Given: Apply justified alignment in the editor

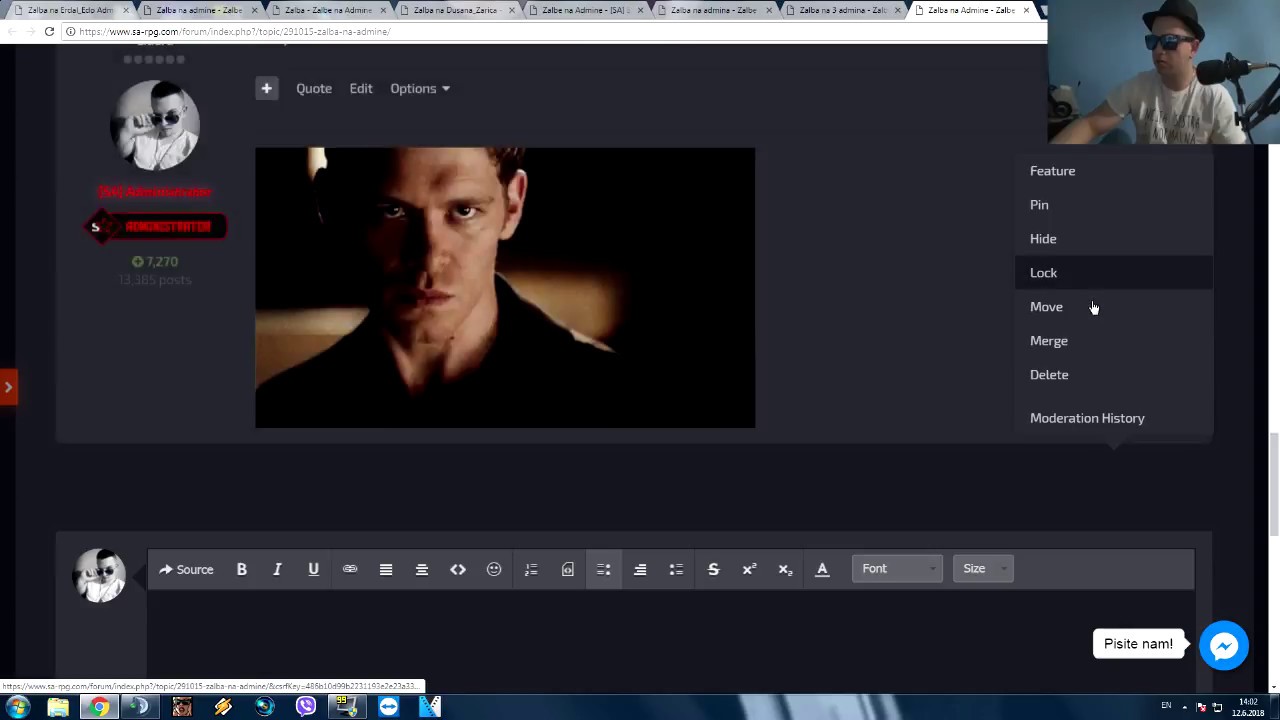Looking at the screenshot, I should [x=386, y=569].
